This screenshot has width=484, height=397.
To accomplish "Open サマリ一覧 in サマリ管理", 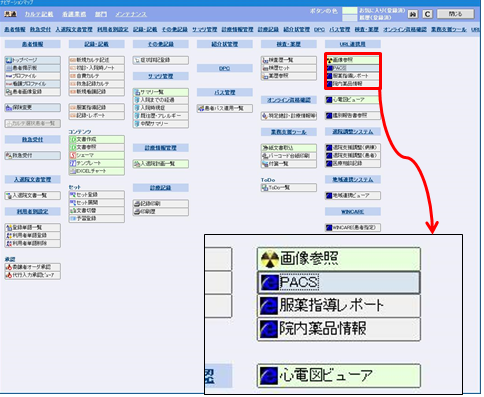I will [x=161, y=92].
